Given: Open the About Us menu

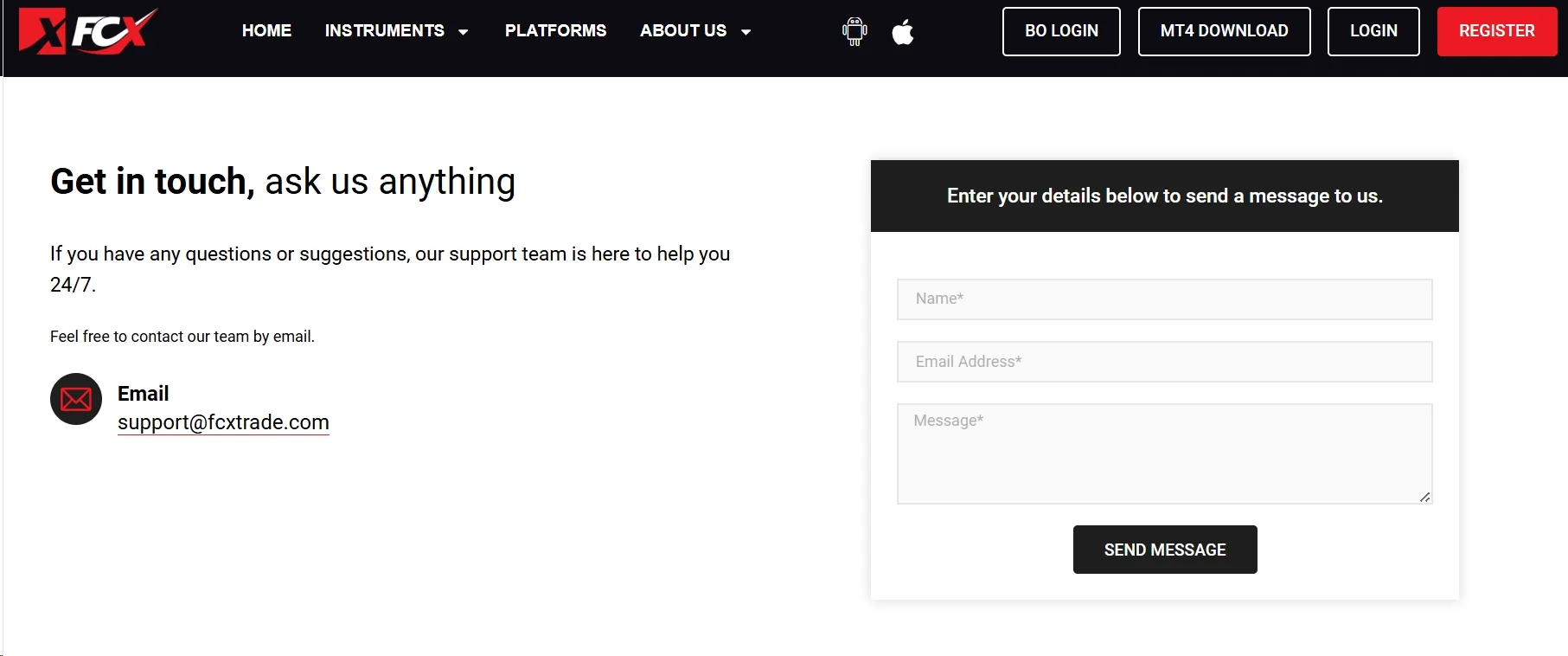Looking at the screenshot, I should tap(683, 30).
